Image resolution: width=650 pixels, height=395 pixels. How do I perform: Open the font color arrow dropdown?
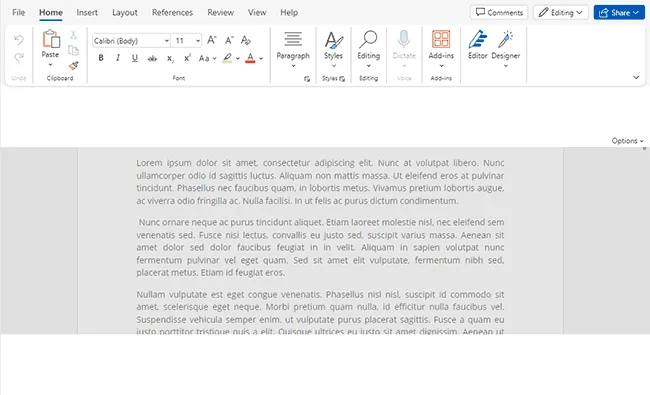coord(261,58)
